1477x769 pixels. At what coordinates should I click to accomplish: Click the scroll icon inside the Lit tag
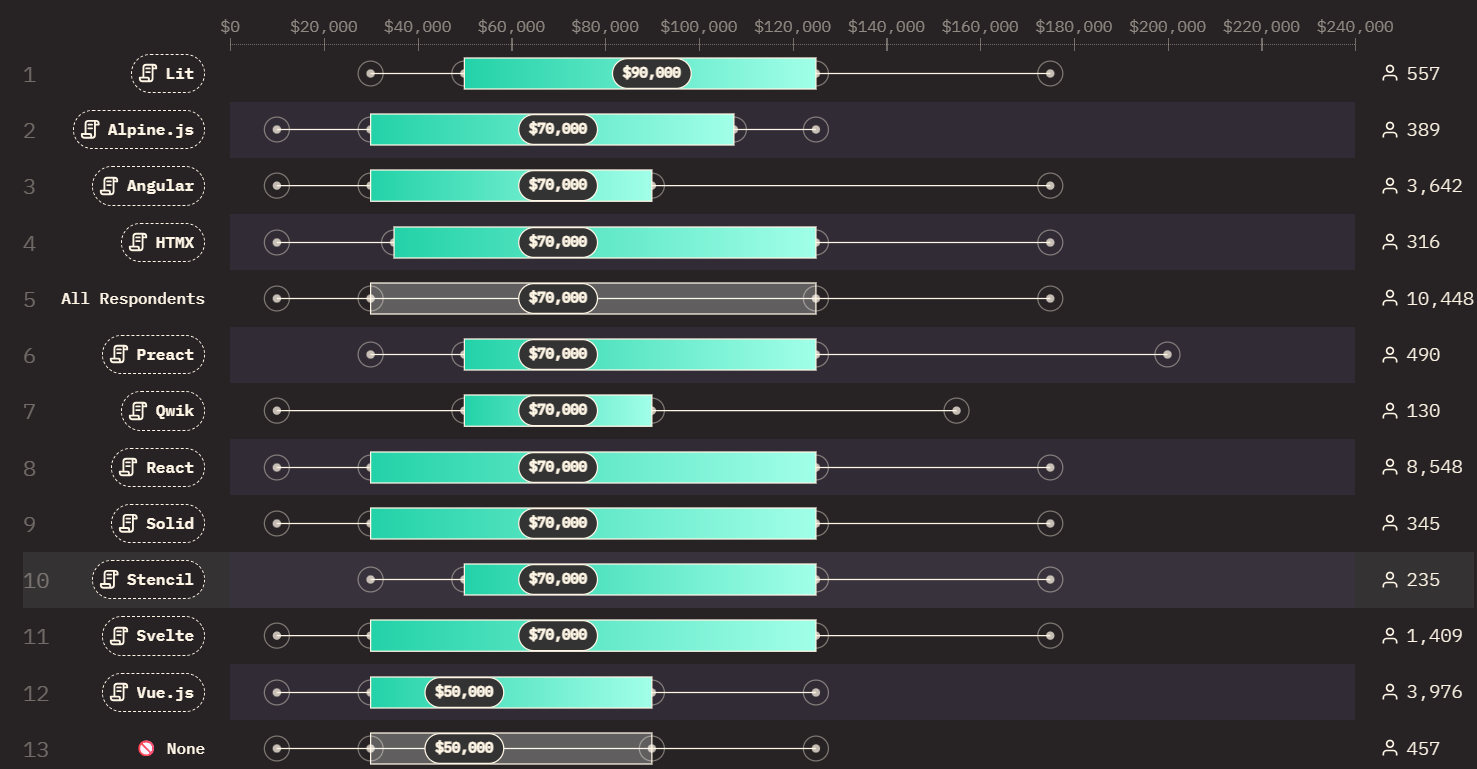(x=149, y=73)
